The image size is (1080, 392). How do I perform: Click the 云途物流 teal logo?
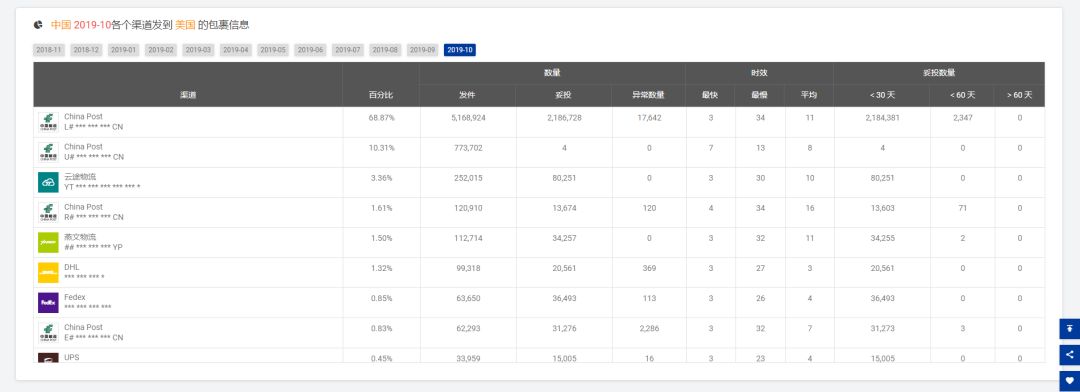point(48,183)
